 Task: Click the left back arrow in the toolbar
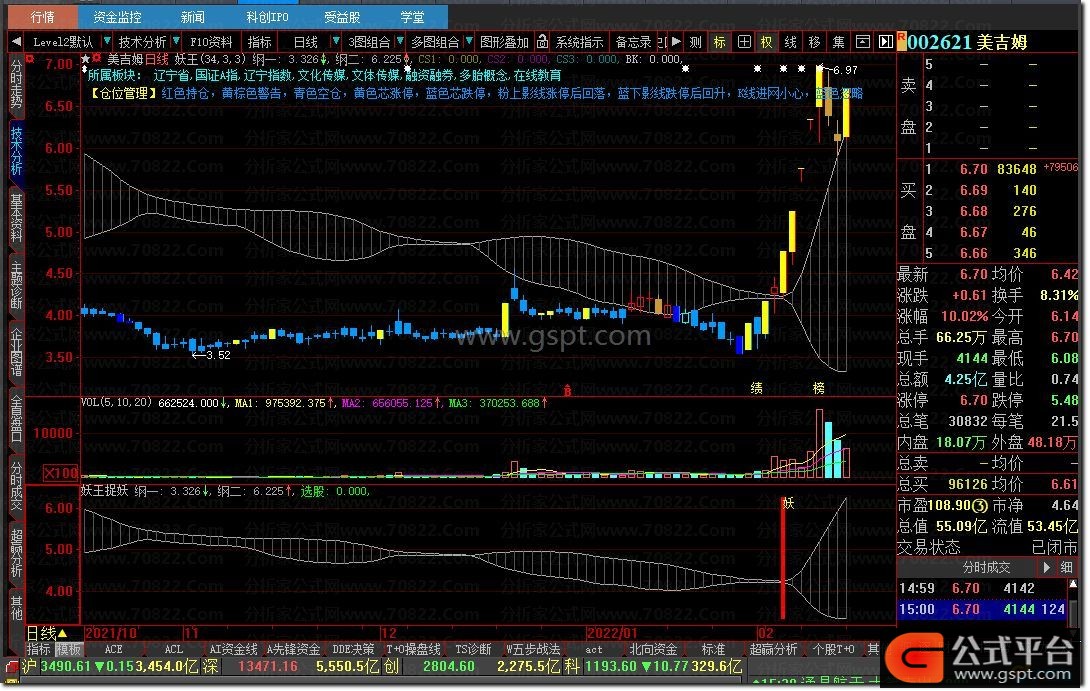16,42
